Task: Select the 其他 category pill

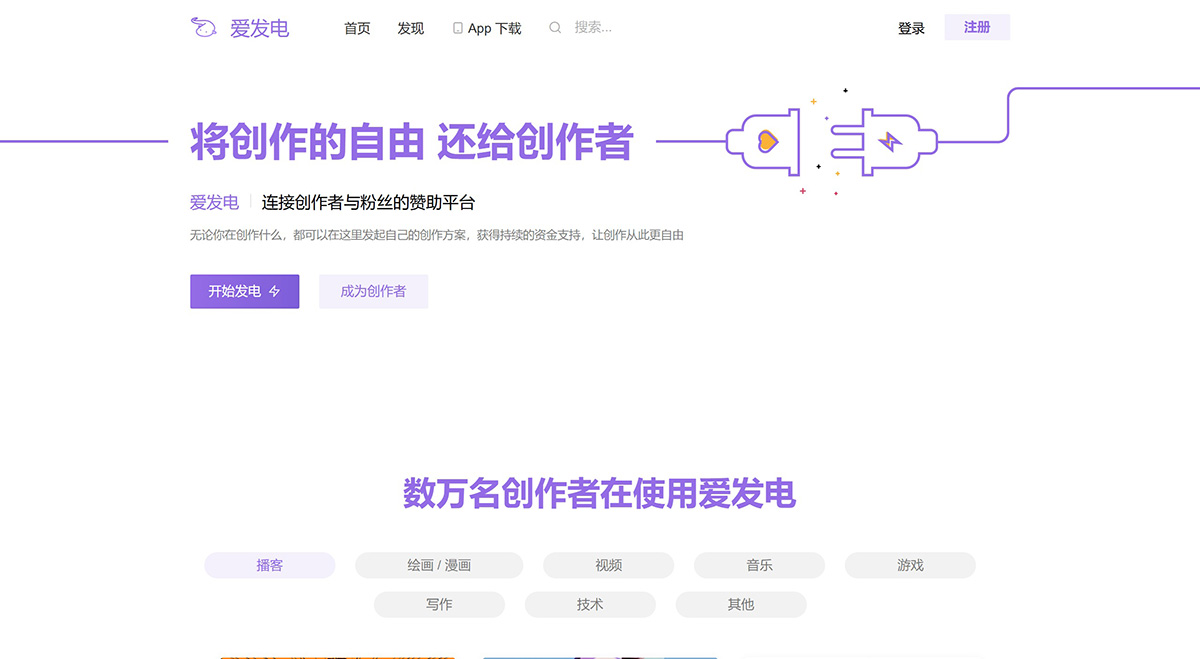Action: pyautogui.click(x=741, y=604)
